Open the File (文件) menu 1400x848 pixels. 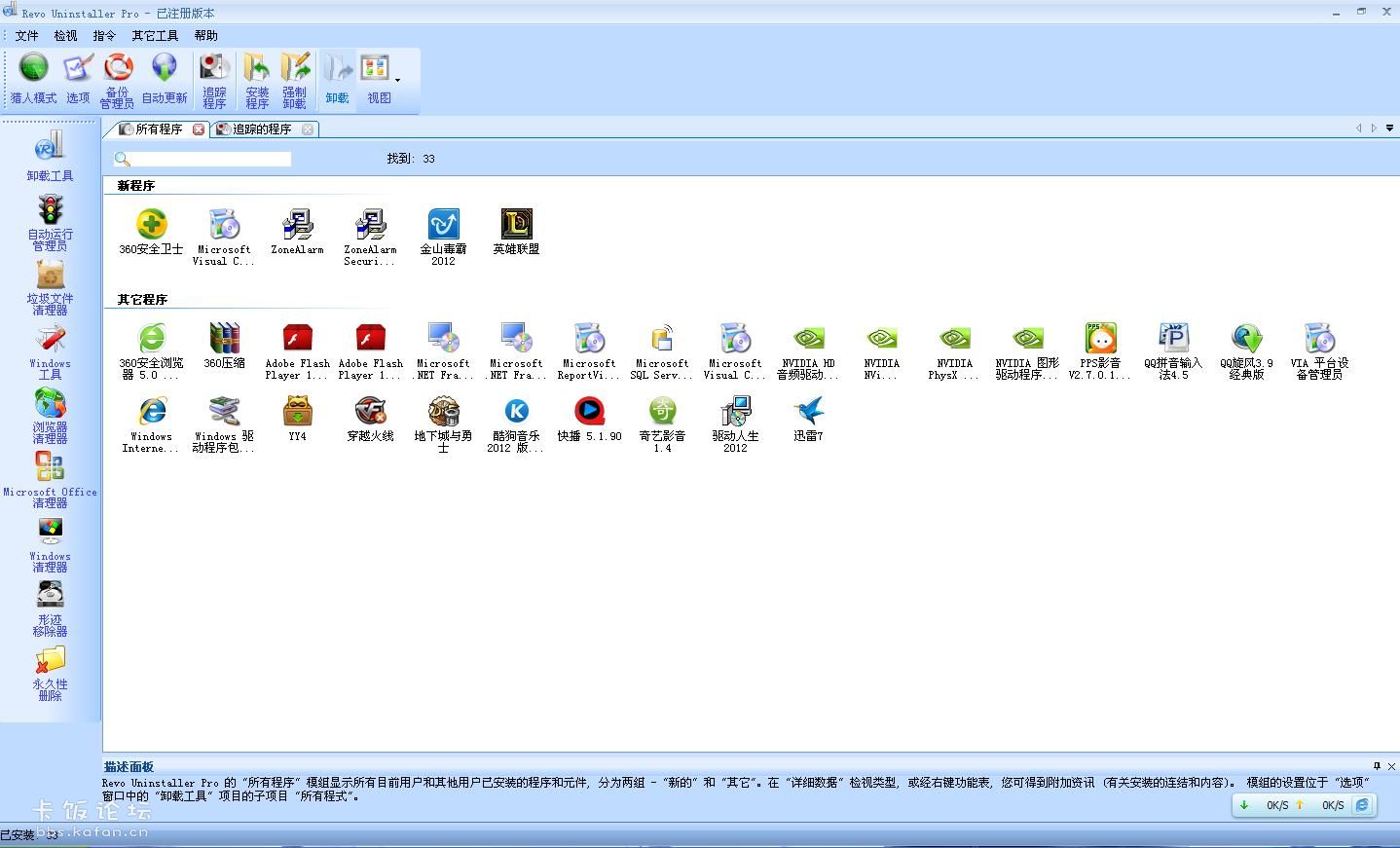26,35
